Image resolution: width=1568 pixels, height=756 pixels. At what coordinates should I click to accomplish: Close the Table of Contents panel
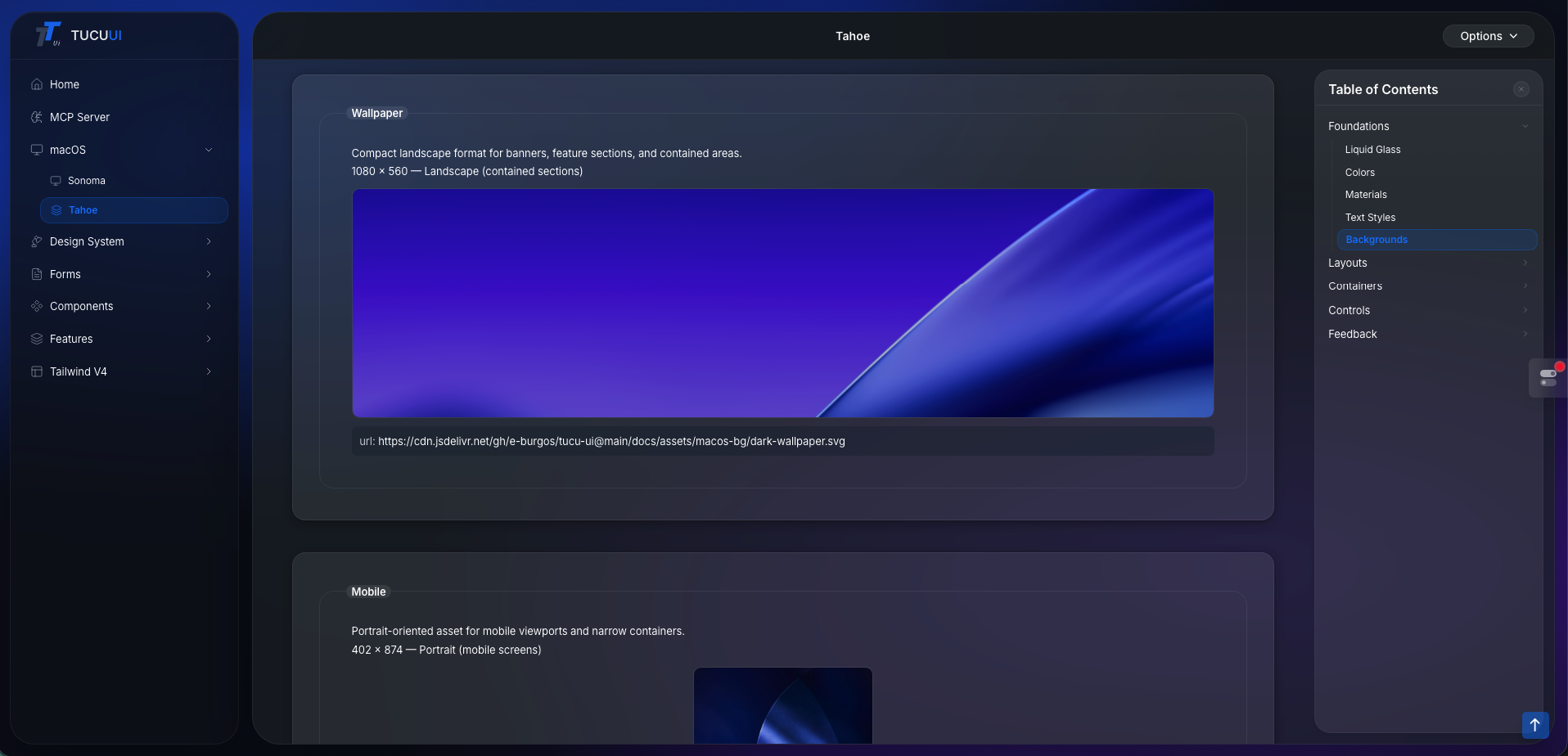tap(1521, 89)
